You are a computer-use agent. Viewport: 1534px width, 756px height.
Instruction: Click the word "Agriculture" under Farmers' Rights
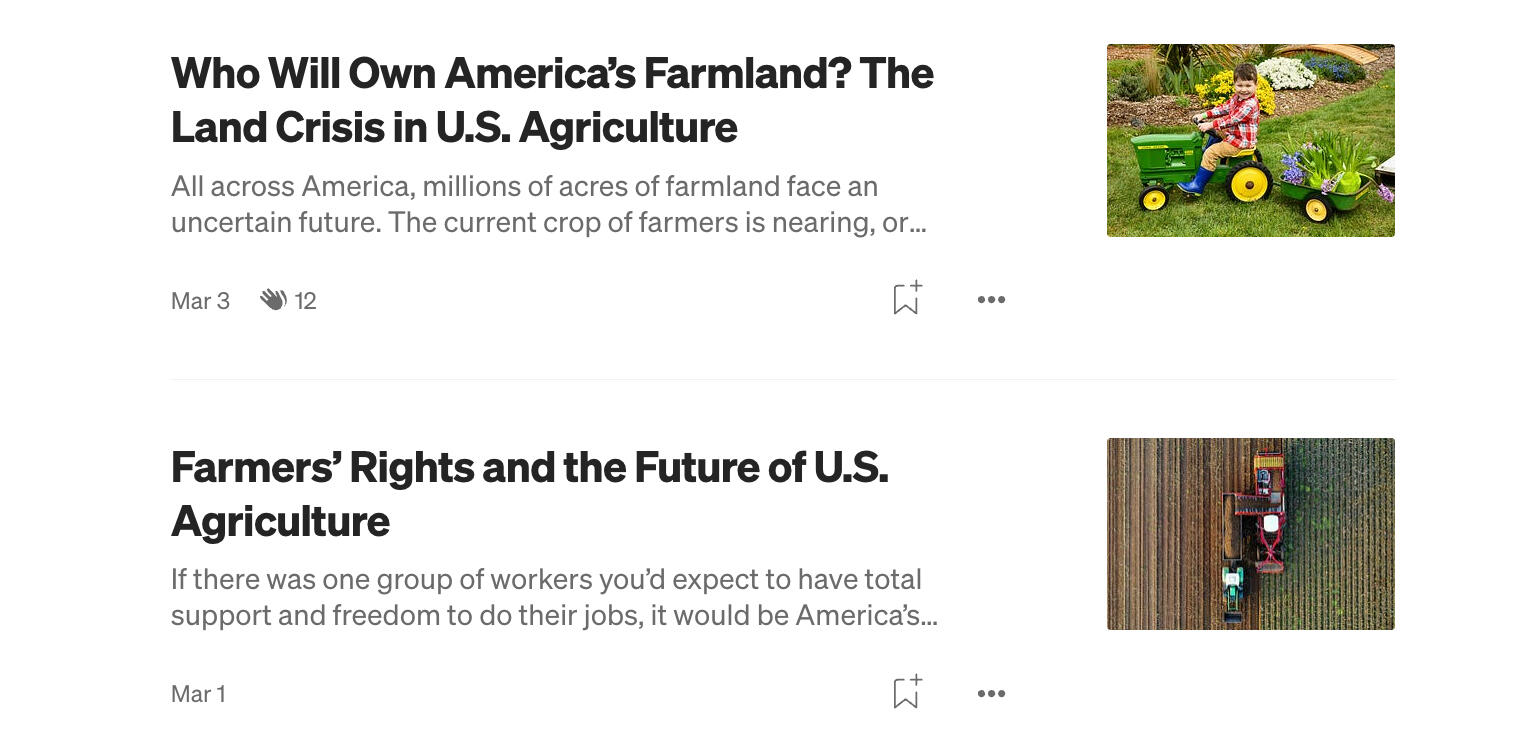click(x=280, y=522)
